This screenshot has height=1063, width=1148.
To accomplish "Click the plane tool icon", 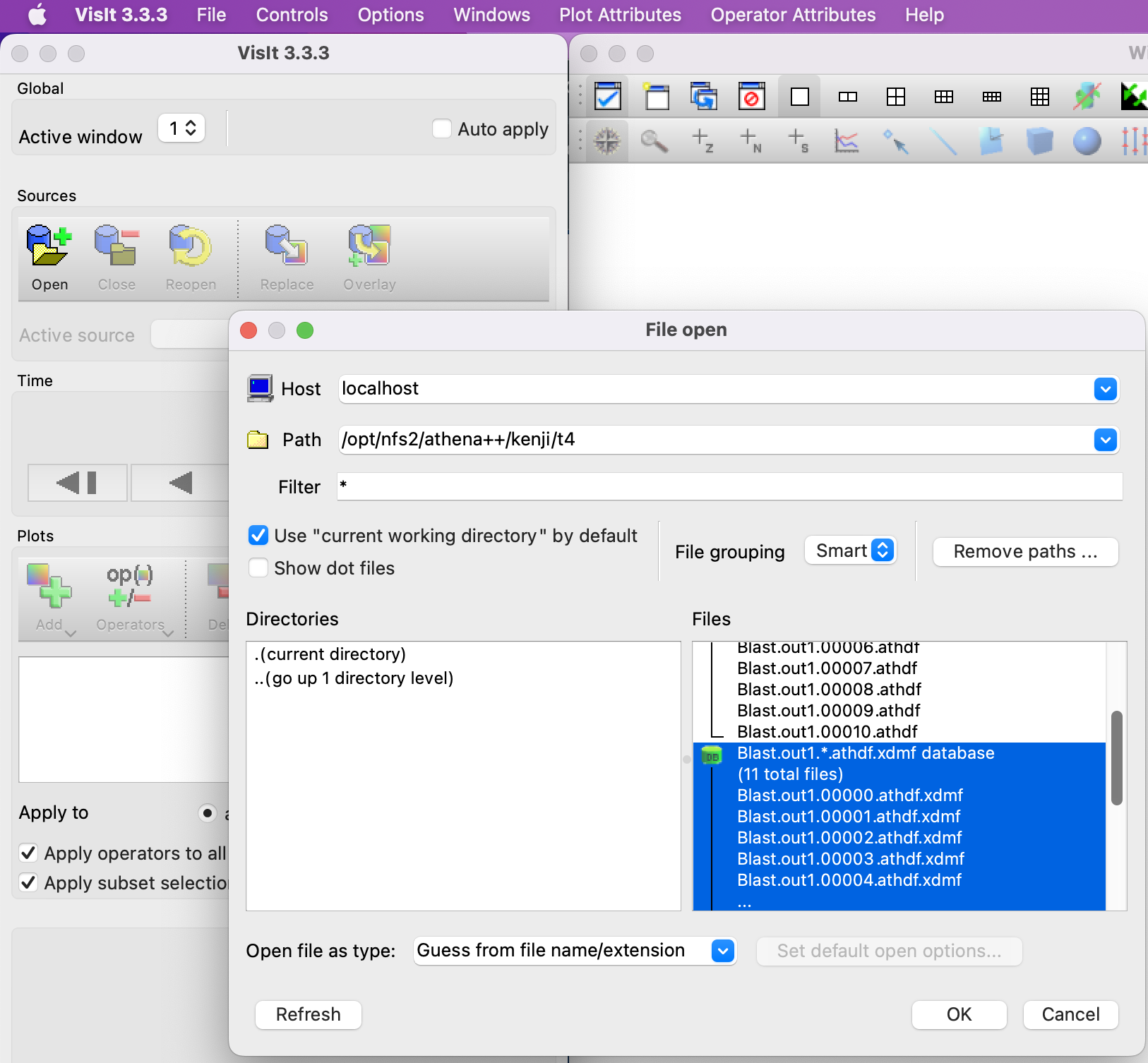I will click(x=991, y=141).
